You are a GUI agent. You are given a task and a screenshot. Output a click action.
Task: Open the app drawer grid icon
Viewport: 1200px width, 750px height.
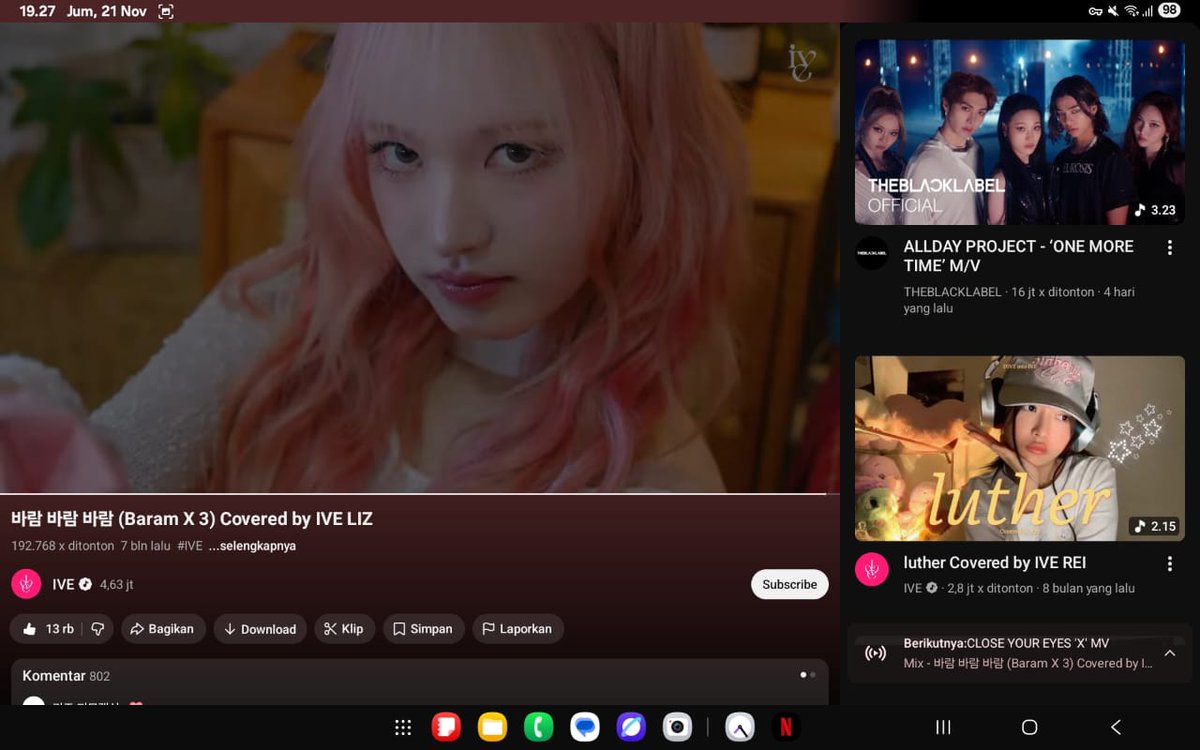[x=403, y=728]
